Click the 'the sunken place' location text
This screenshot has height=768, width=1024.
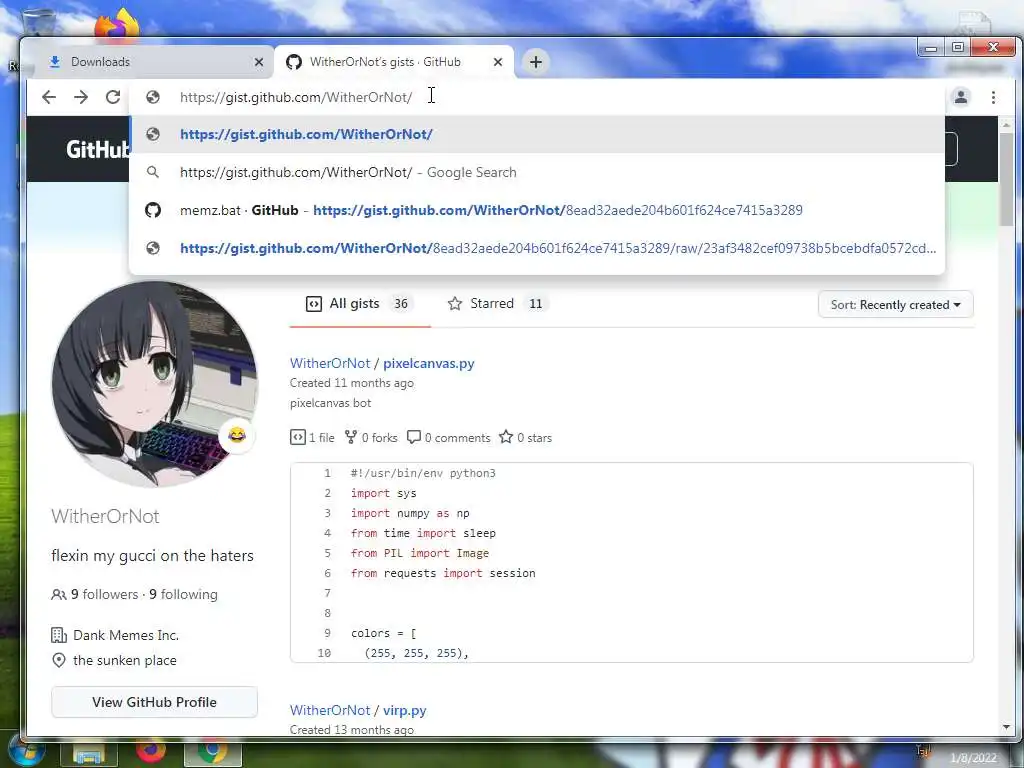(x=125, y=660)
